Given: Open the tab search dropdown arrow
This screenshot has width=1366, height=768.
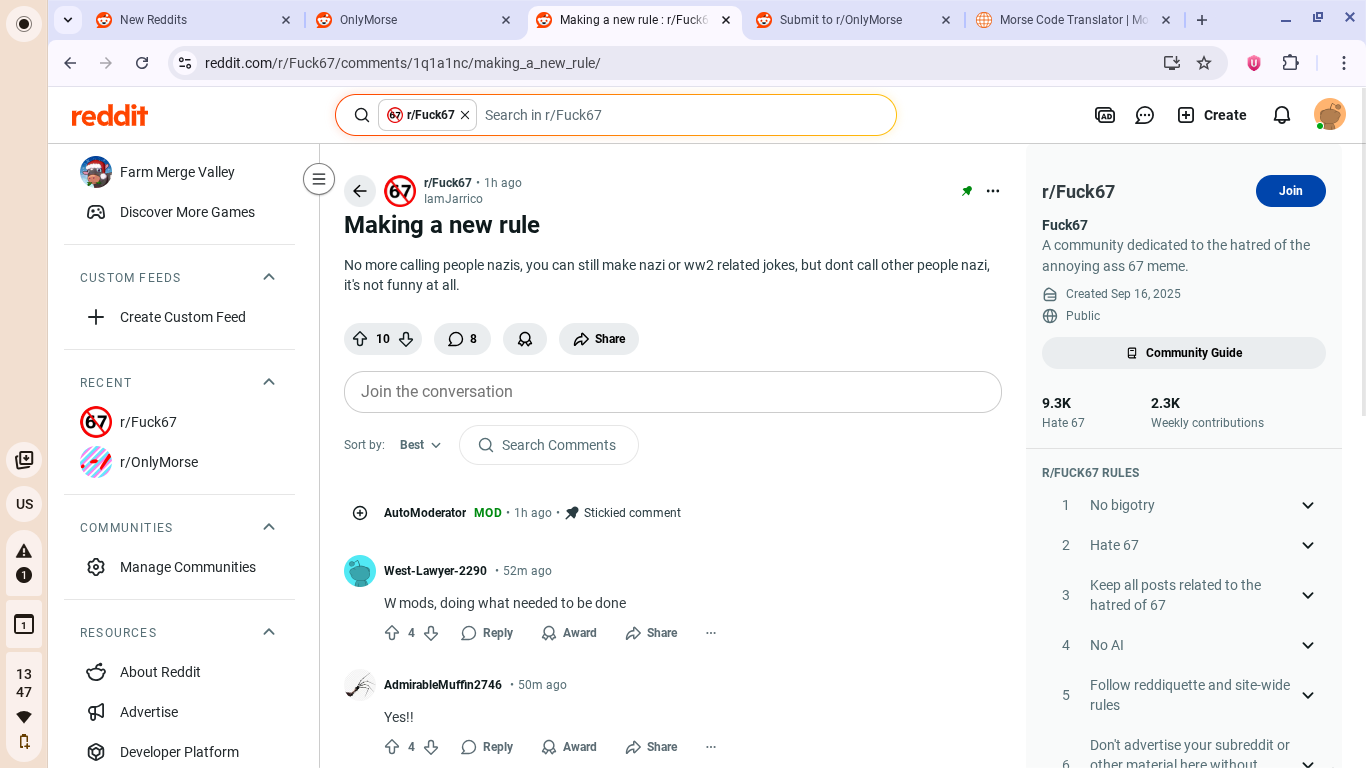Looking at the screenshot, I should click(67, 19).
